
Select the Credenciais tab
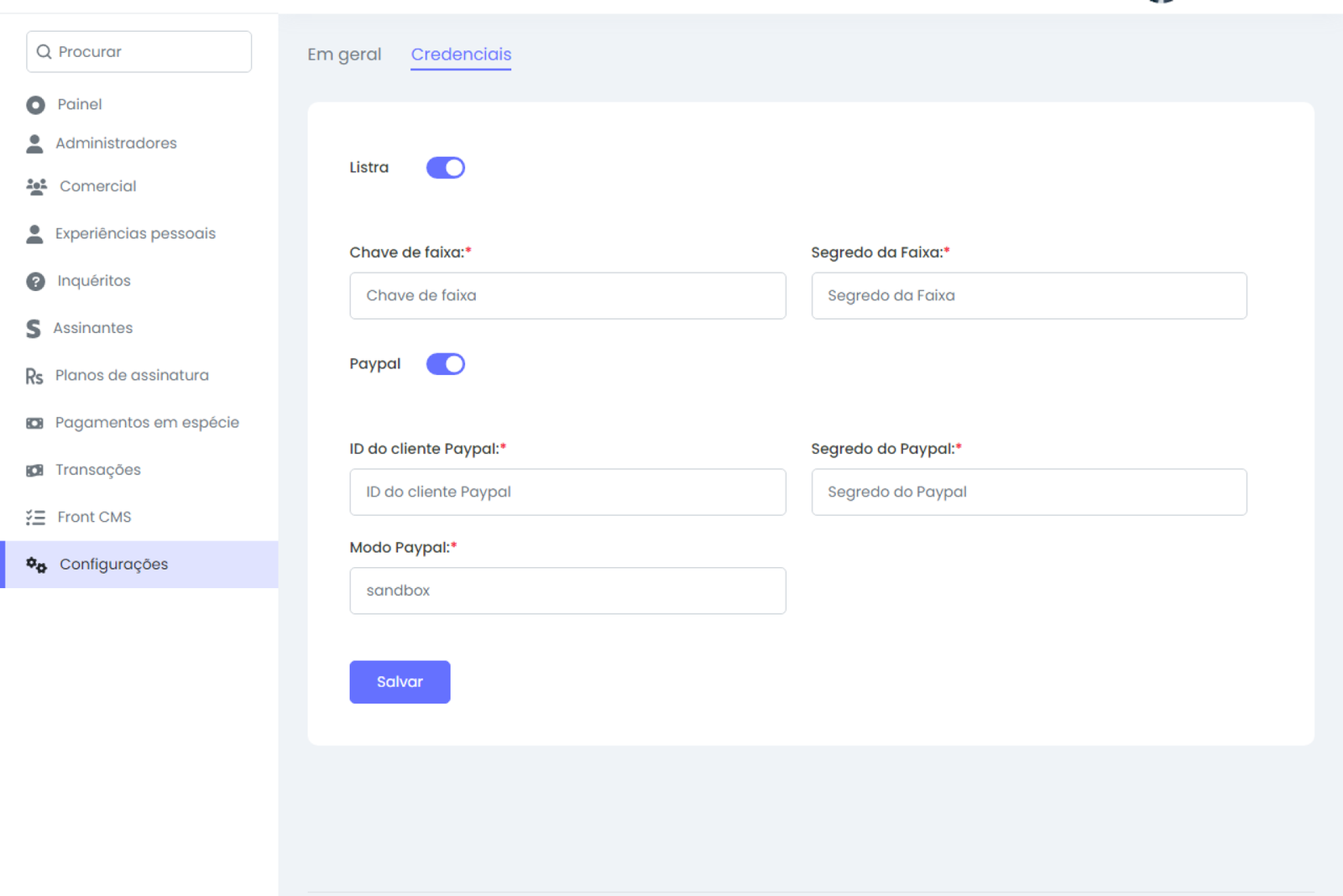[461, 55]
